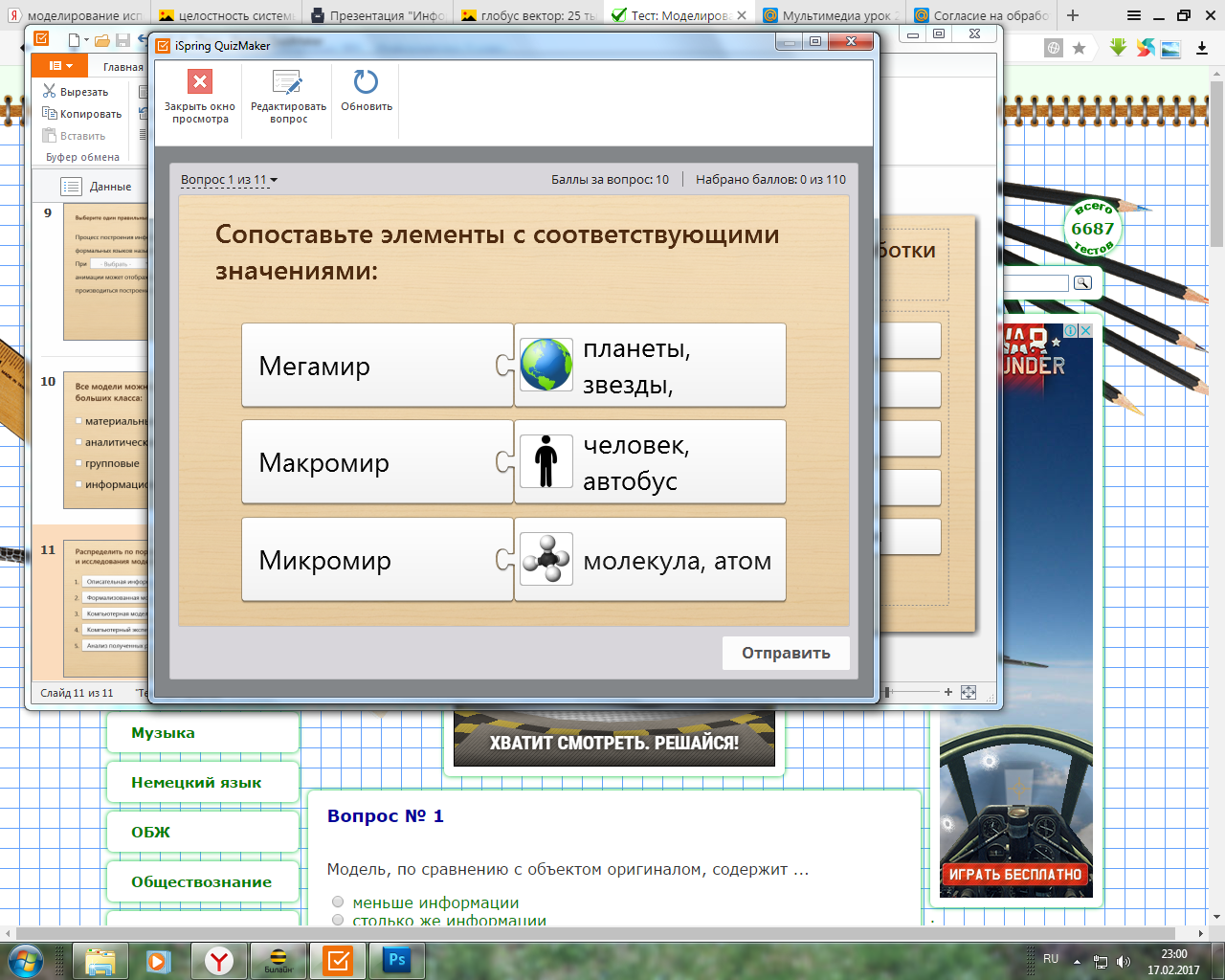Click the save diskette icon in QuizMaker toolbar
Screen dimensions: 1225x980
point(122,40)
